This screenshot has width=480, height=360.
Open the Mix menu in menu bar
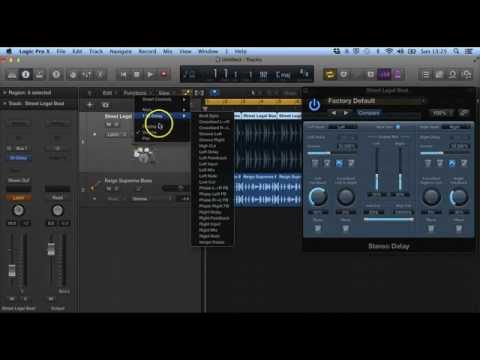168,51
